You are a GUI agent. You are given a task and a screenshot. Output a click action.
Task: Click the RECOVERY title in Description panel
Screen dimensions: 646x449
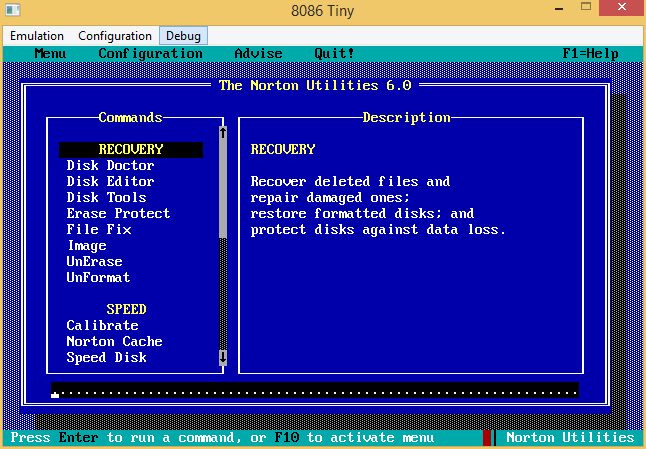pos(283,150)
